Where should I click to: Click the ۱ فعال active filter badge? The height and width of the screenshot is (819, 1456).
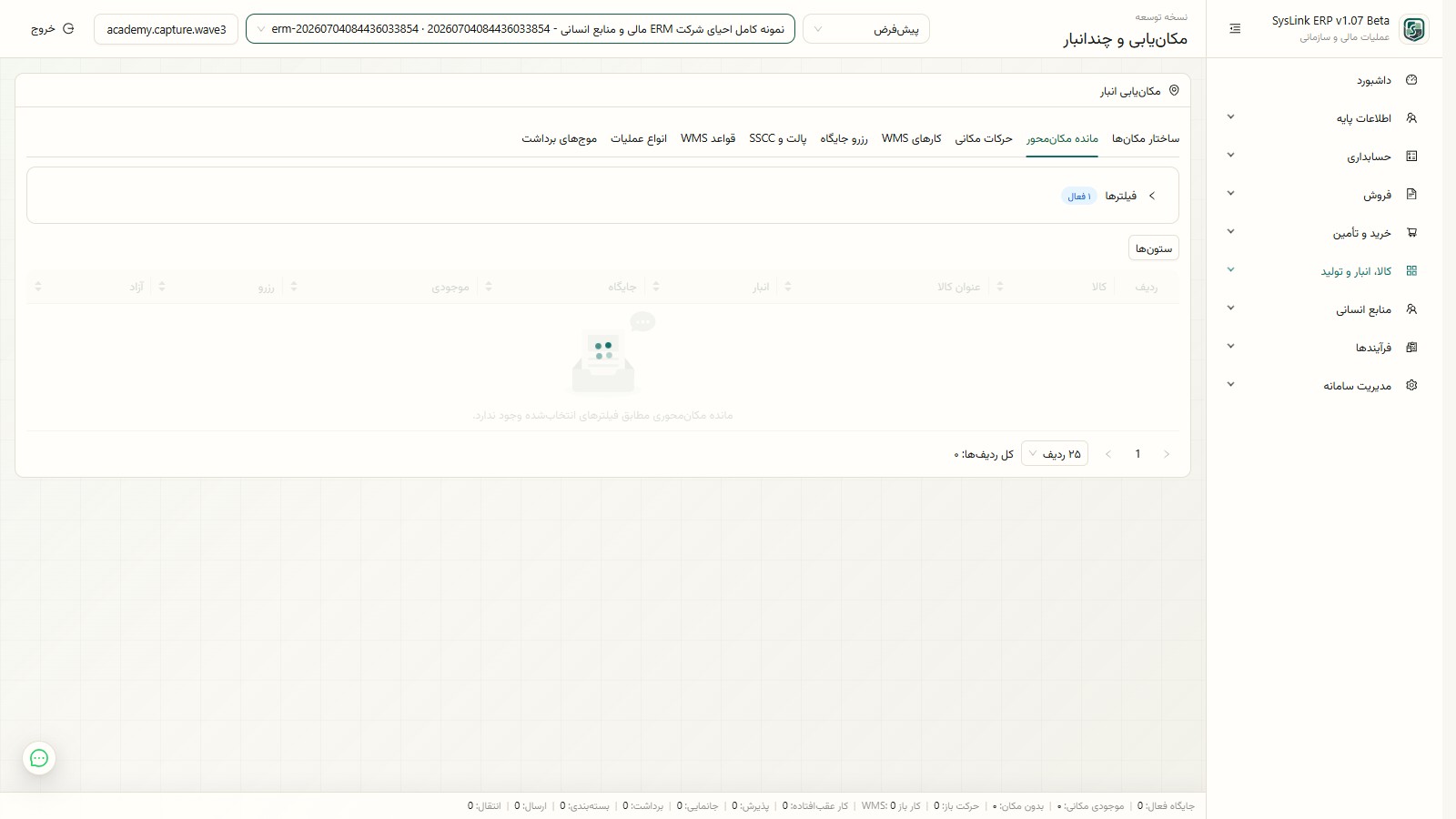(x=1079, y=197)
